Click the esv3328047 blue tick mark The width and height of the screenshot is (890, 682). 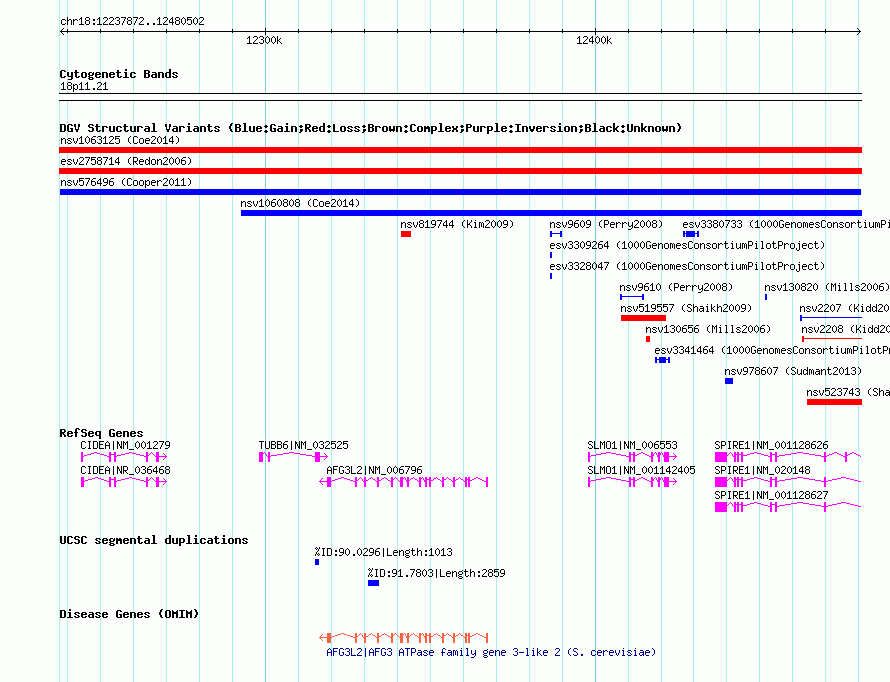(x=551, y=276)
